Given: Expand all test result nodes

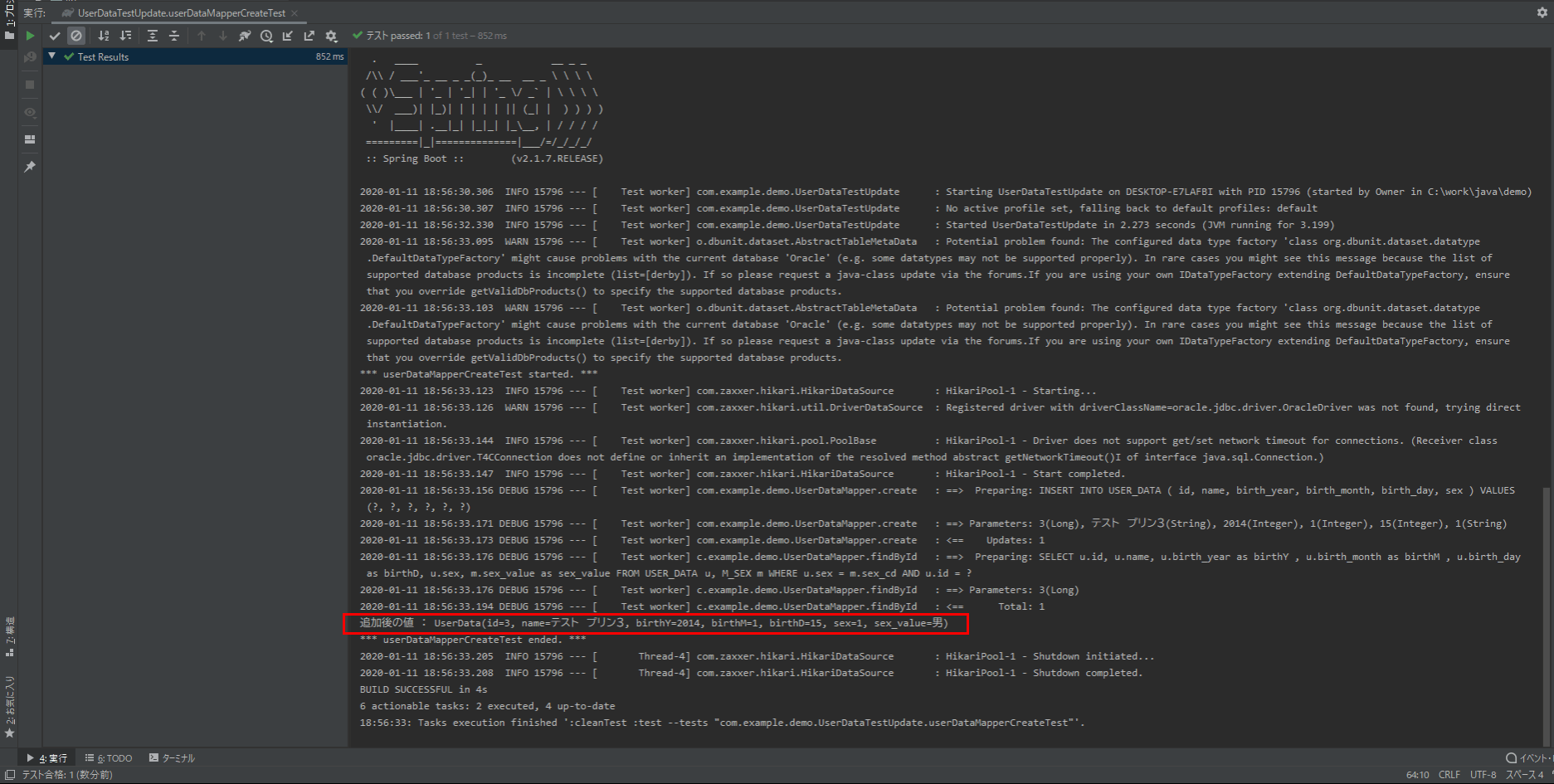Looking at the screenshot, I should pos(153,36).
